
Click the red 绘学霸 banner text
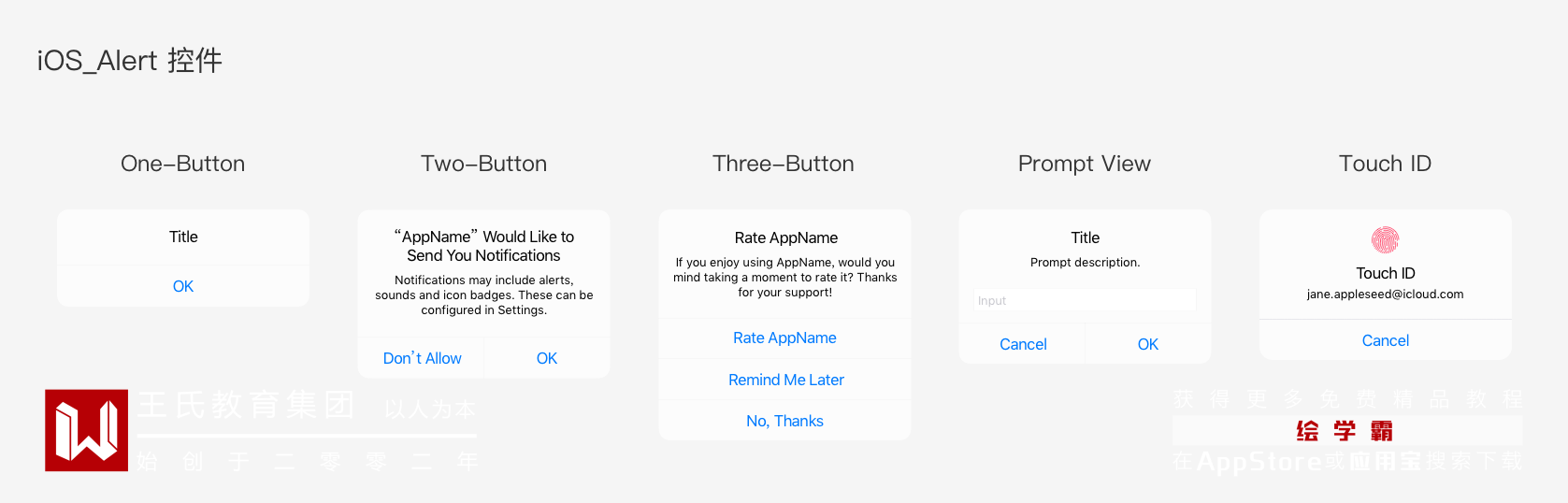1345,431
